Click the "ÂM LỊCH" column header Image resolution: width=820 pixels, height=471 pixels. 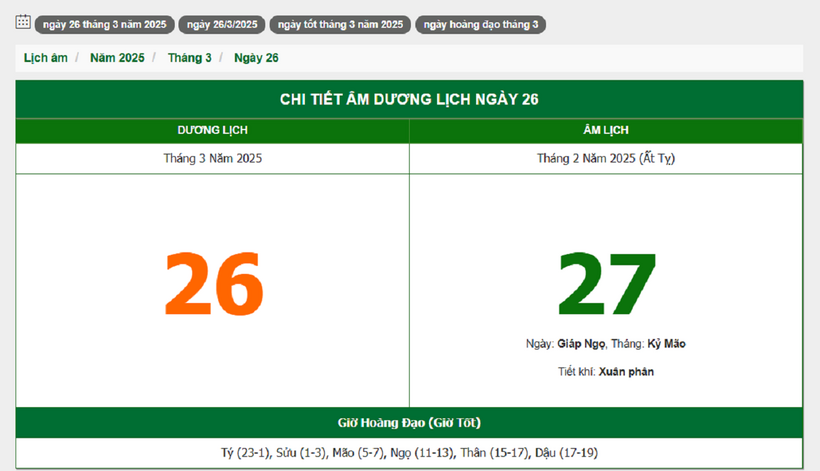click(x=606, y=131)
